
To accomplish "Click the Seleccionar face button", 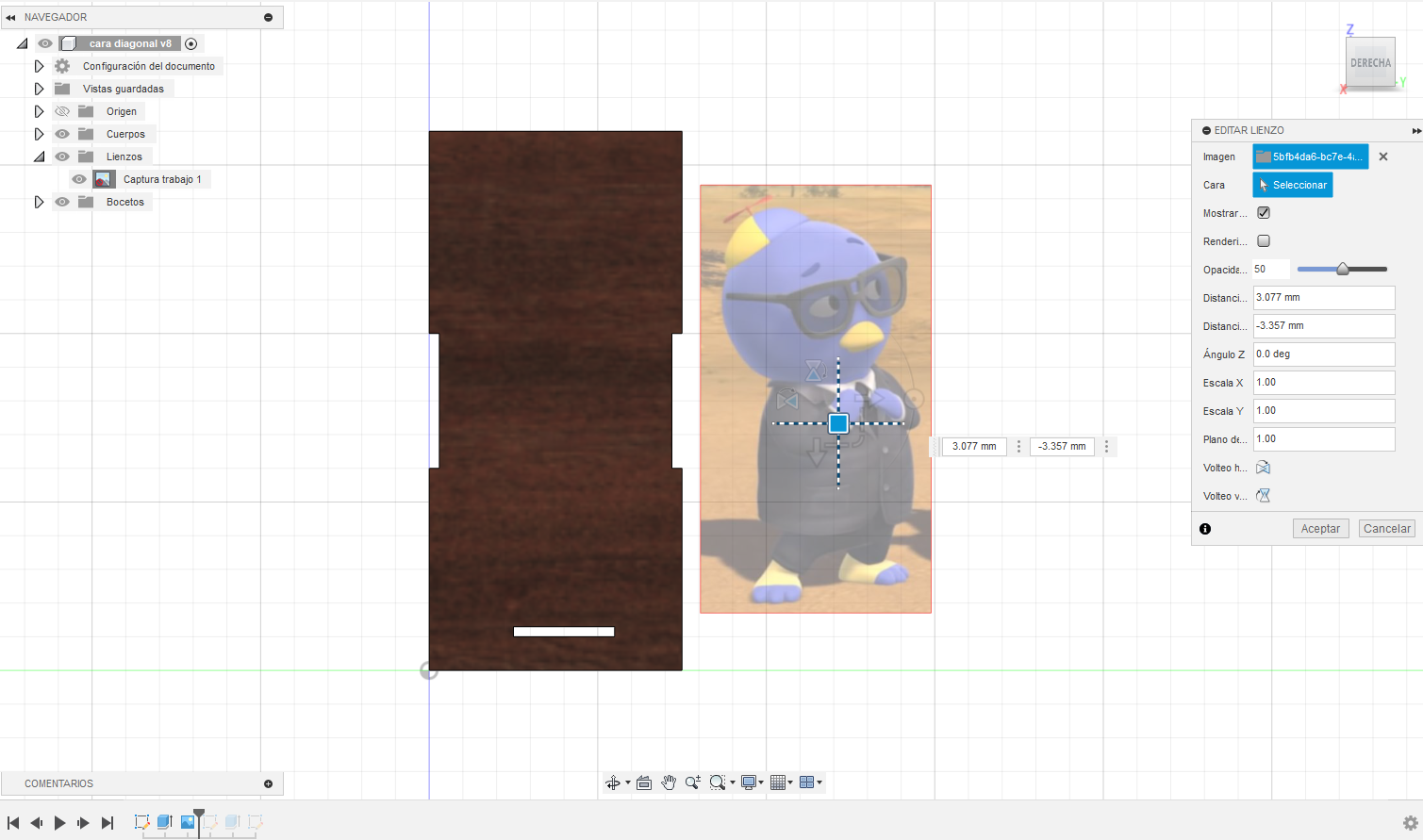I will click(1292, 185).
